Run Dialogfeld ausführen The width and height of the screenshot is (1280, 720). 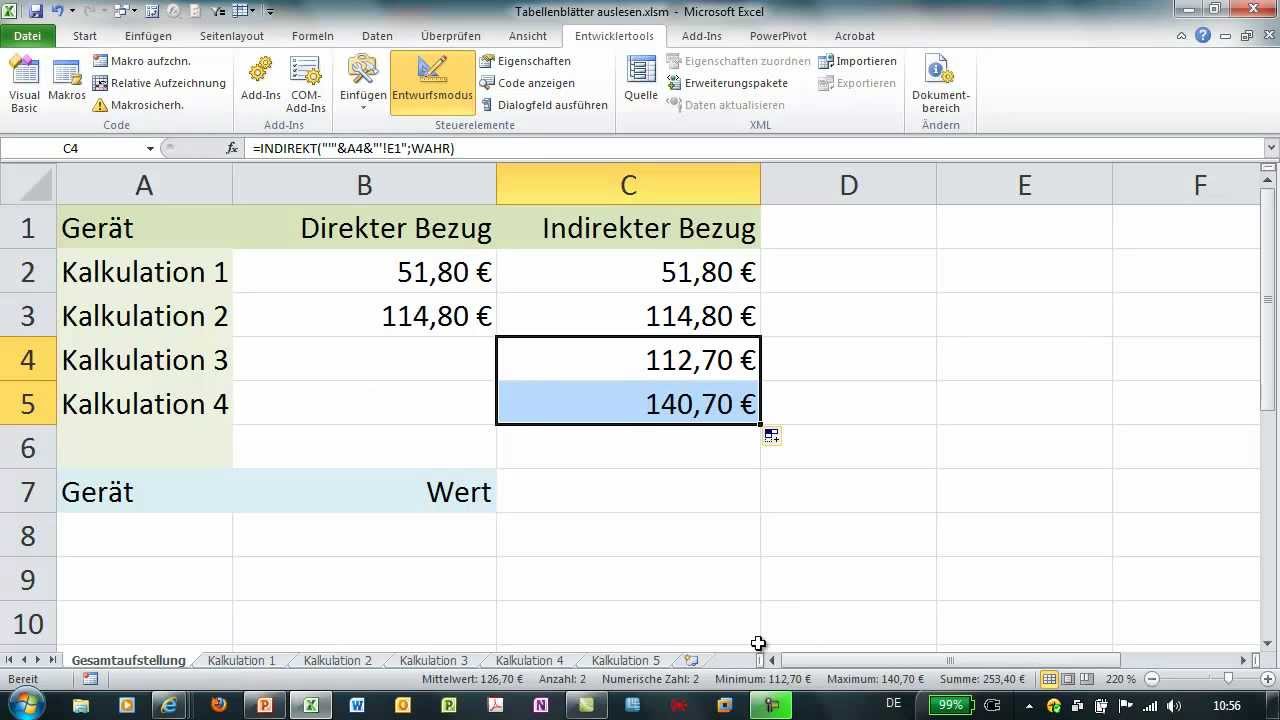click(x=543, y=105)
